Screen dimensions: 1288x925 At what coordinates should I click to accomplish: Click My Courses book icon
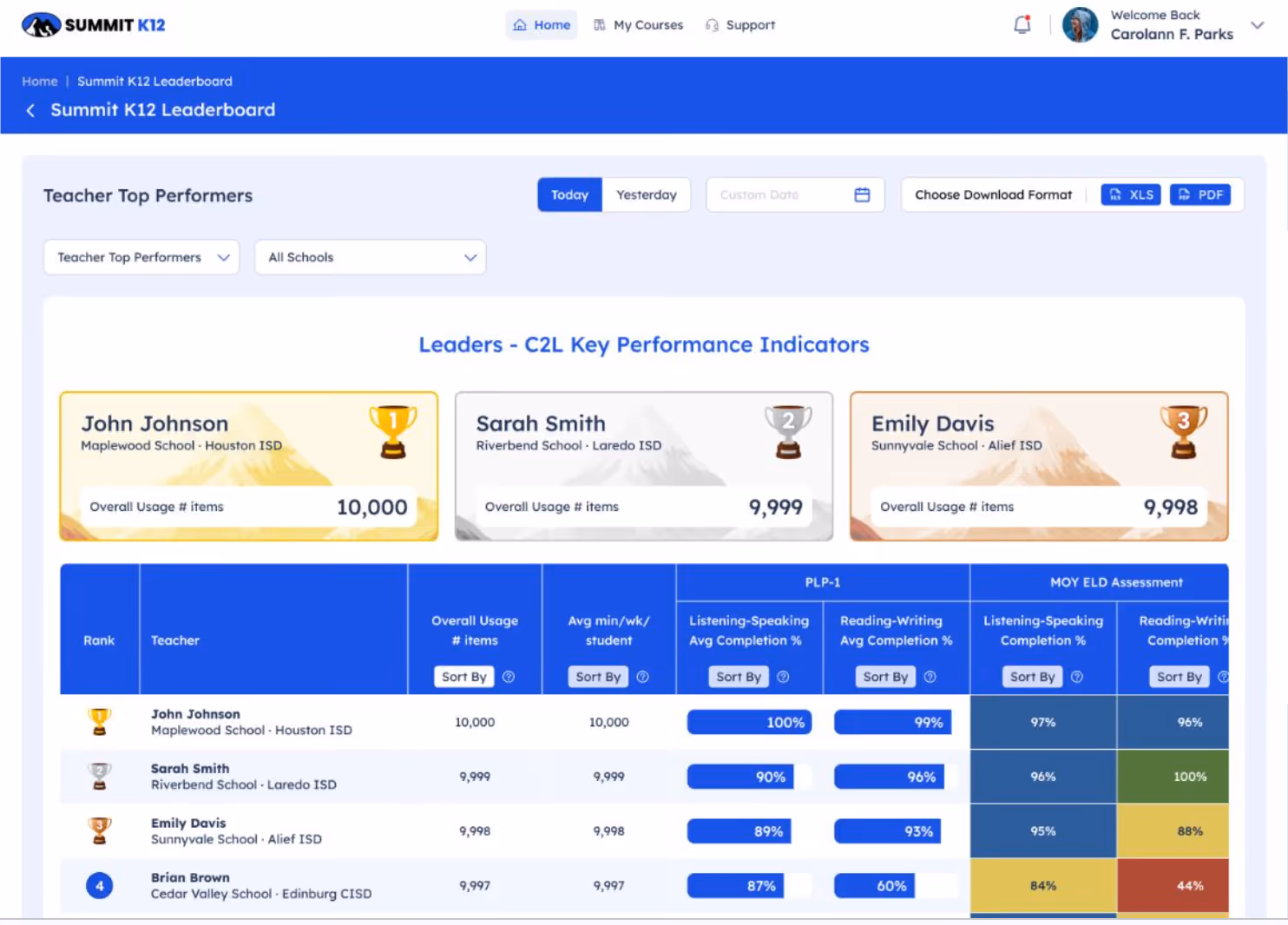[600, 25]
